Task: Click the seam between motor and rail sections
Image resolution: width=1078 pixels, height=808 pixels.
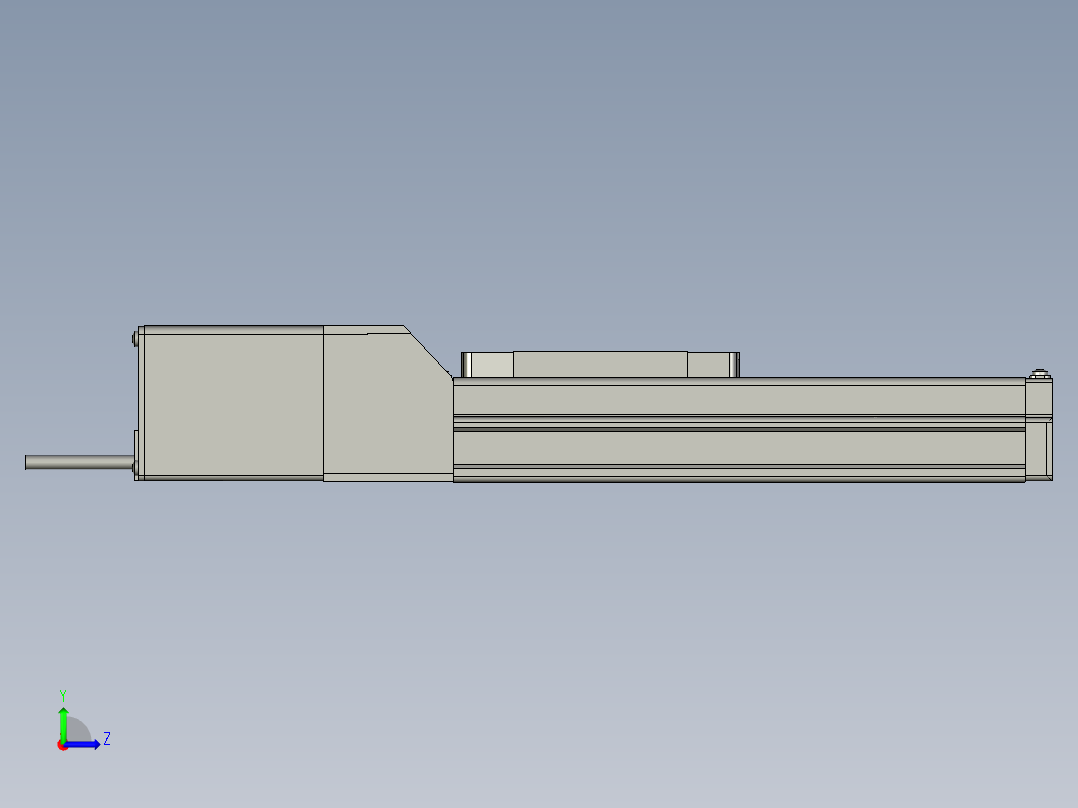Action: tap(324, 400)
